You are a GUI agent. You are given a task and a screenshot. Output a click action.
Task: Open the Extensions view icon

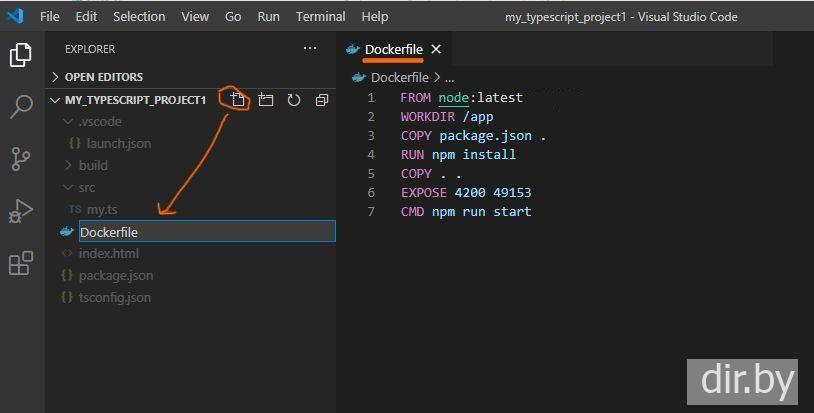point(20,264)
